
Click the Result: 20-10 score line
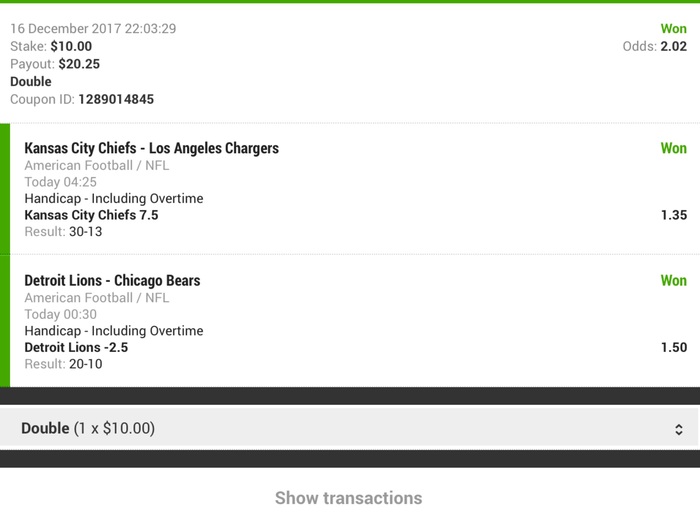coord(63,365)
